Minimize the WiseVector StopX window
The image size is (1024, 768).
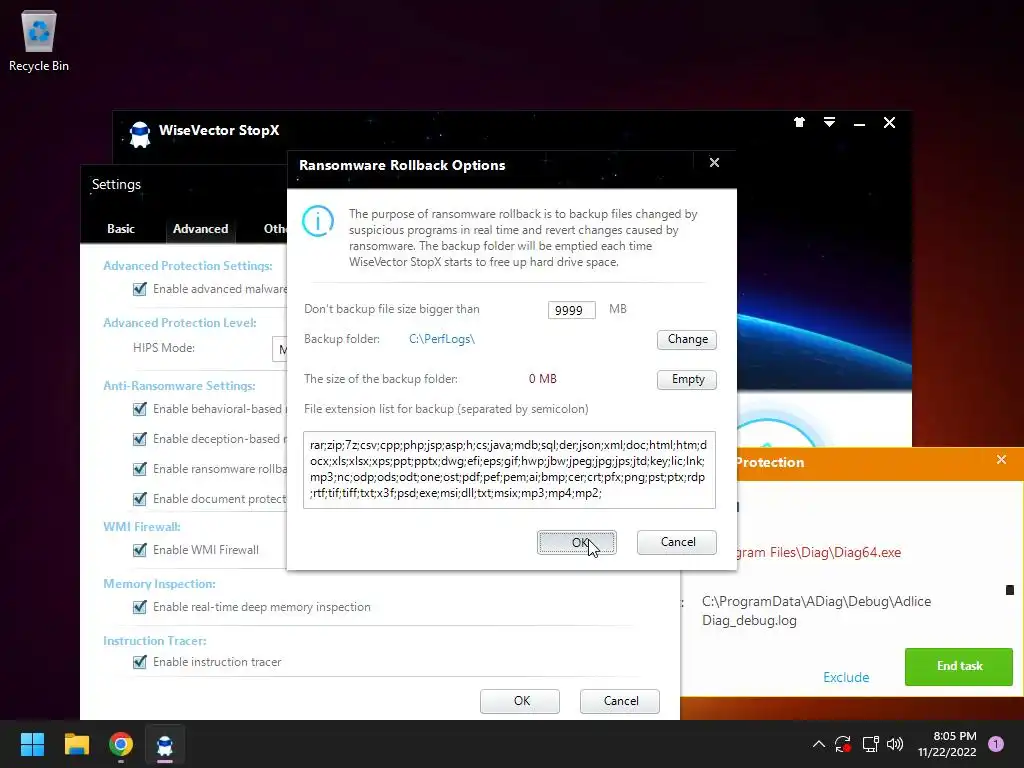[x=859, y=123]
